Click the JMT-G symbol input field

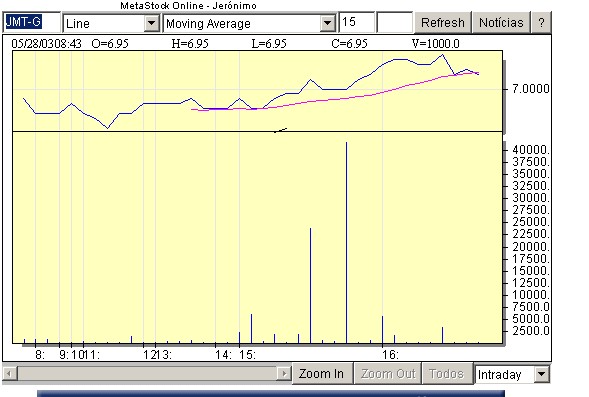[x=32, y=23]
